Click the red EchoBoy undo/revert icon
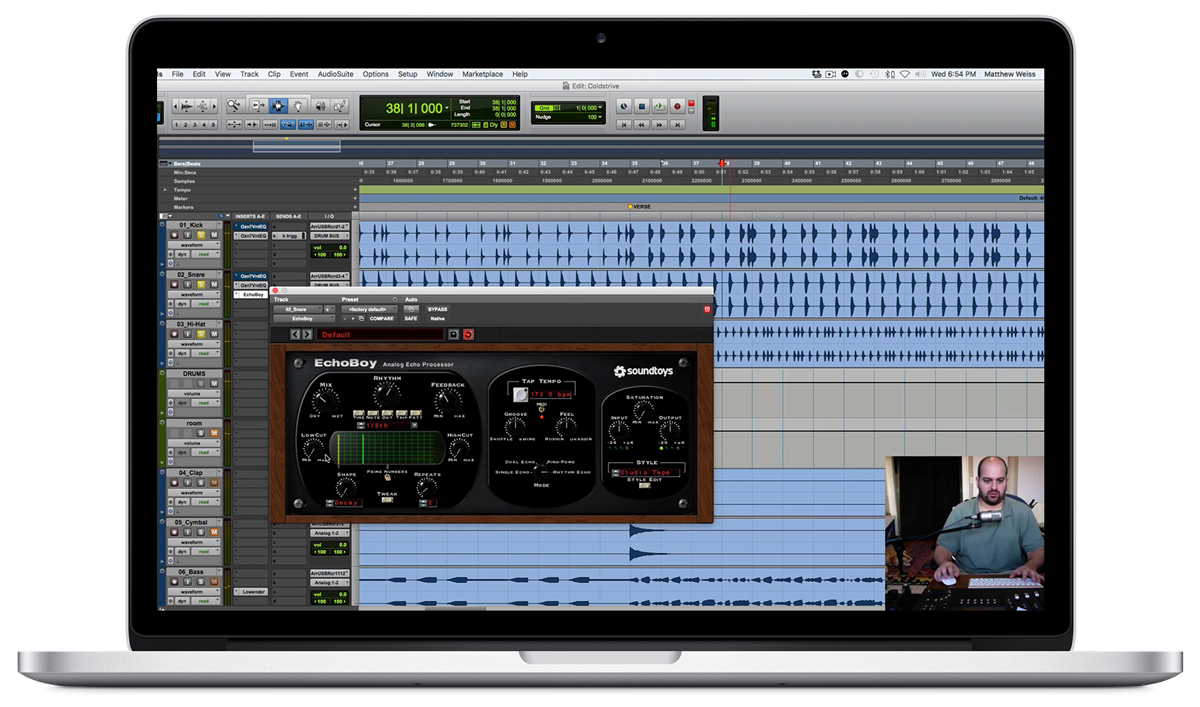The image size is (1200, 707). point(468,334)
